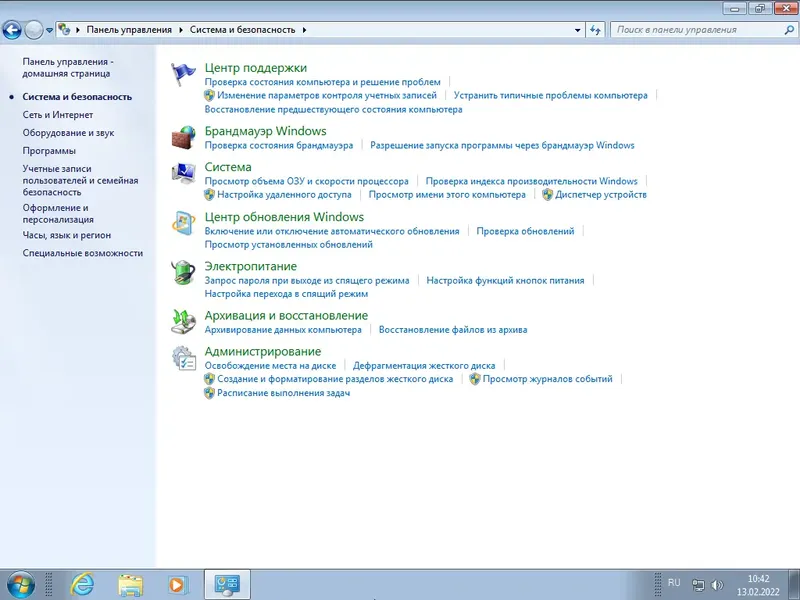The width and height of the screenshot is (800, 600).
Task: Expand the address bar history dropdown
Action: (577, 29)
